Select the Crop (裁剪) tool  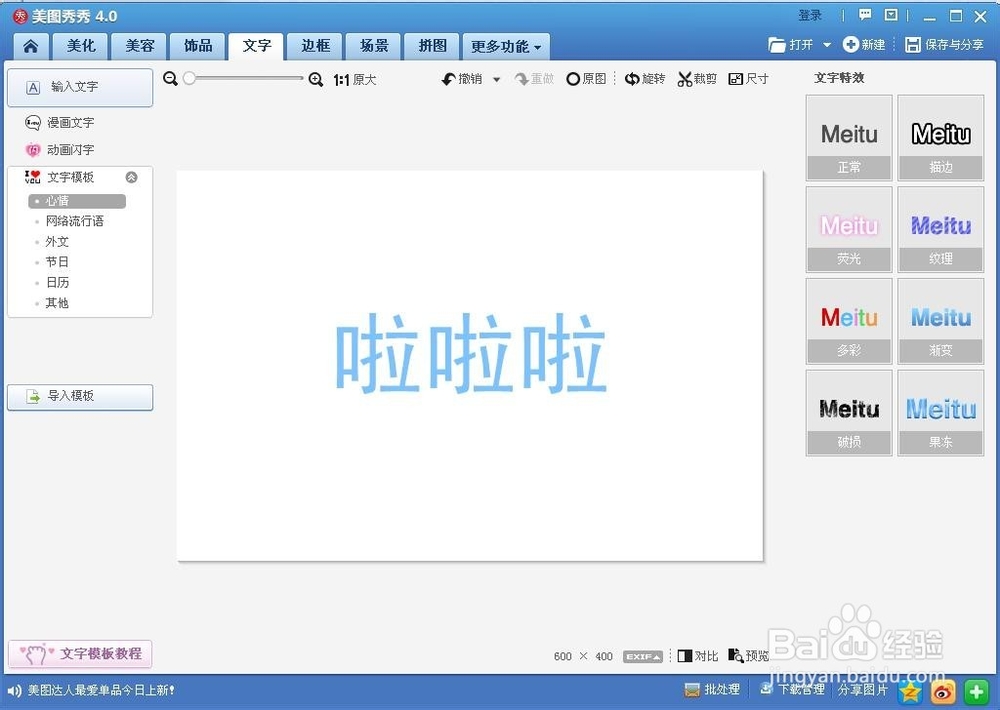click(x=697, y=78)
